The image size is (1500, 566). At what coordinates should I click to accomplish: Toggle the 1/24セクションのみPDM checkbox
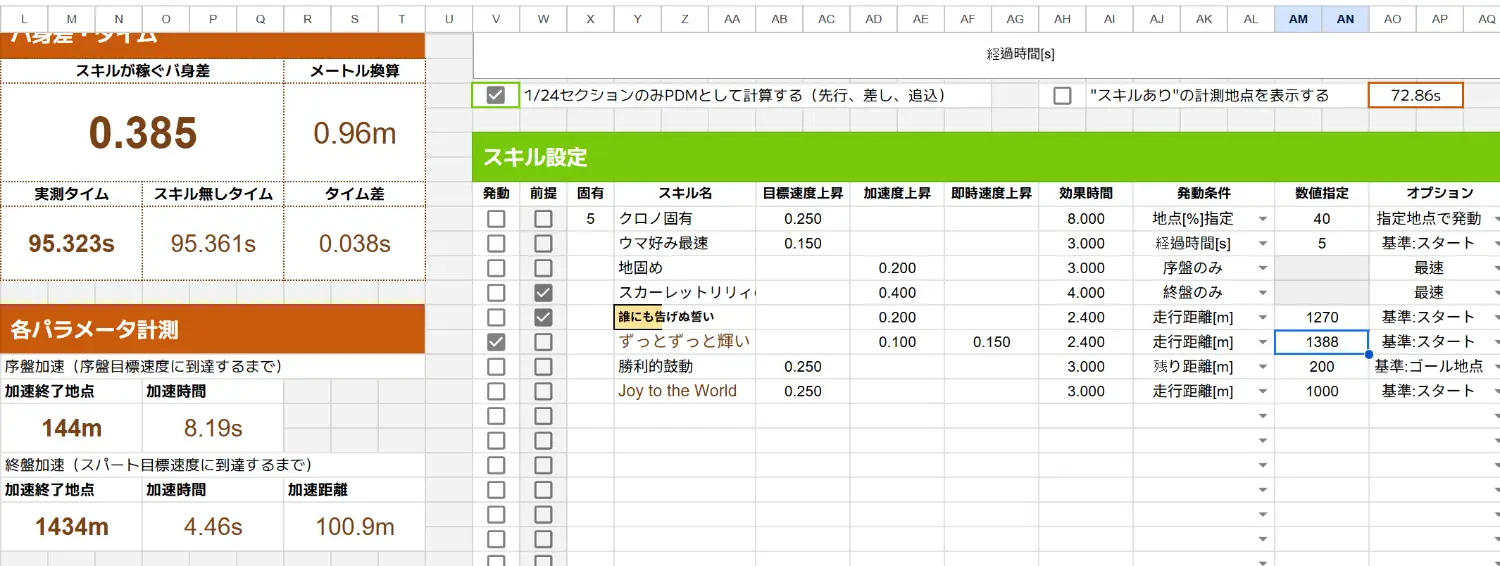pos(496,96)
